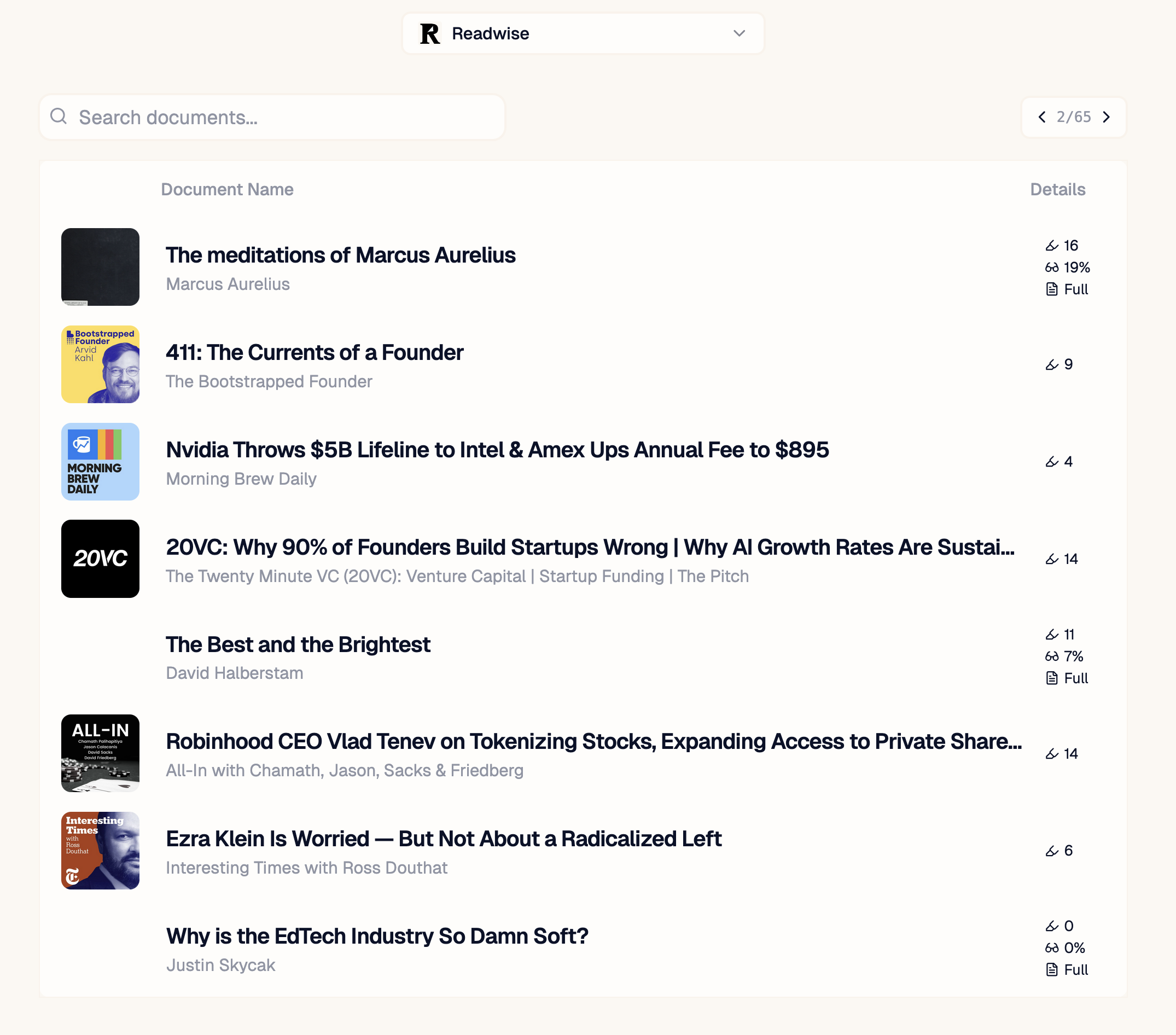Click the glasses icon showing 19%

coord(1052,268)
